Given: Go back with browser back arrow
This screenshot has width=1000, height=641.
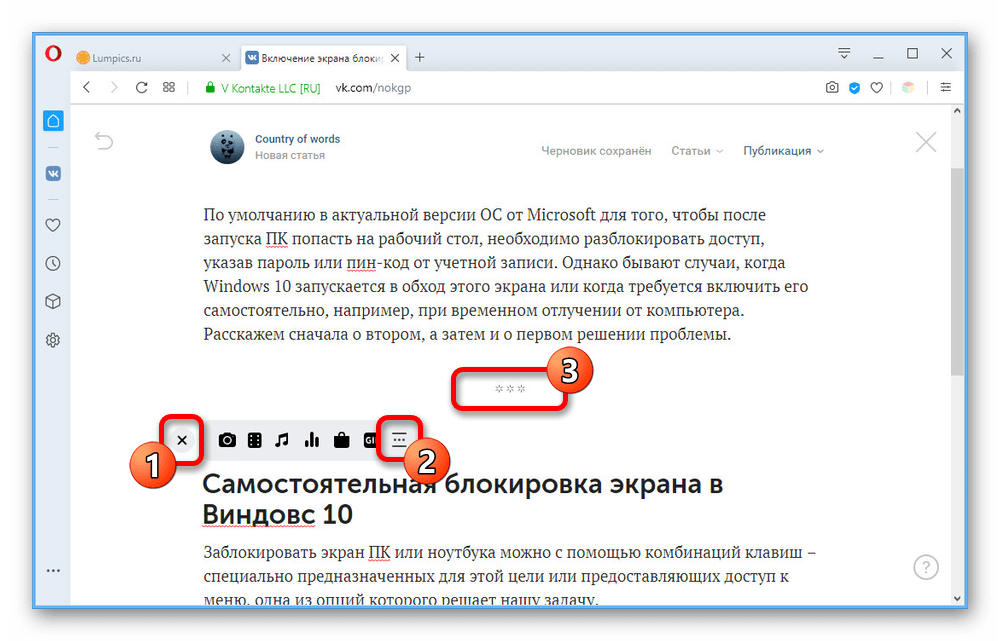Looking at the screenshot, I should (87, 87).
